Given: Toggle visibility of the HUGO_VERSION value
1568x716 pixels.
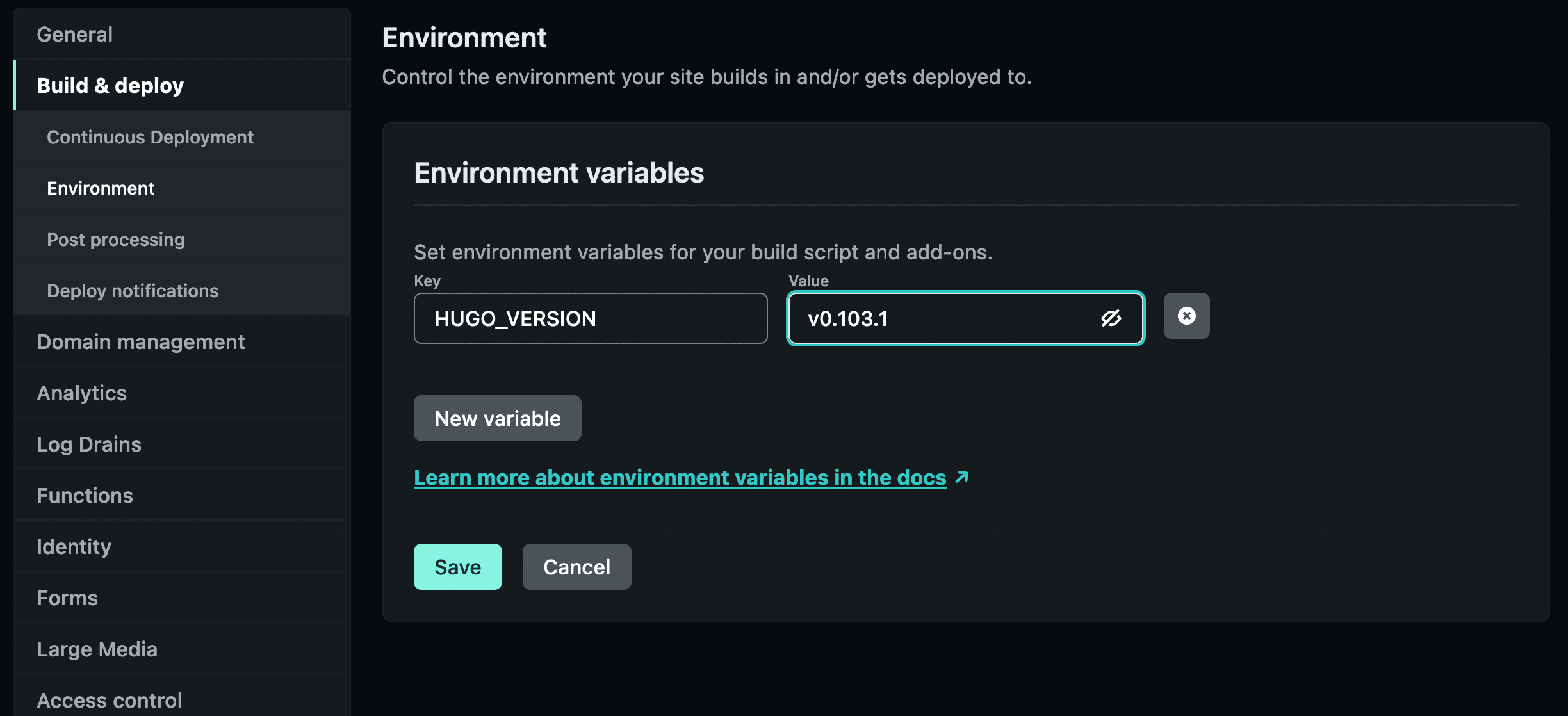Looking at the screenshot, I should click(1111, 318).
